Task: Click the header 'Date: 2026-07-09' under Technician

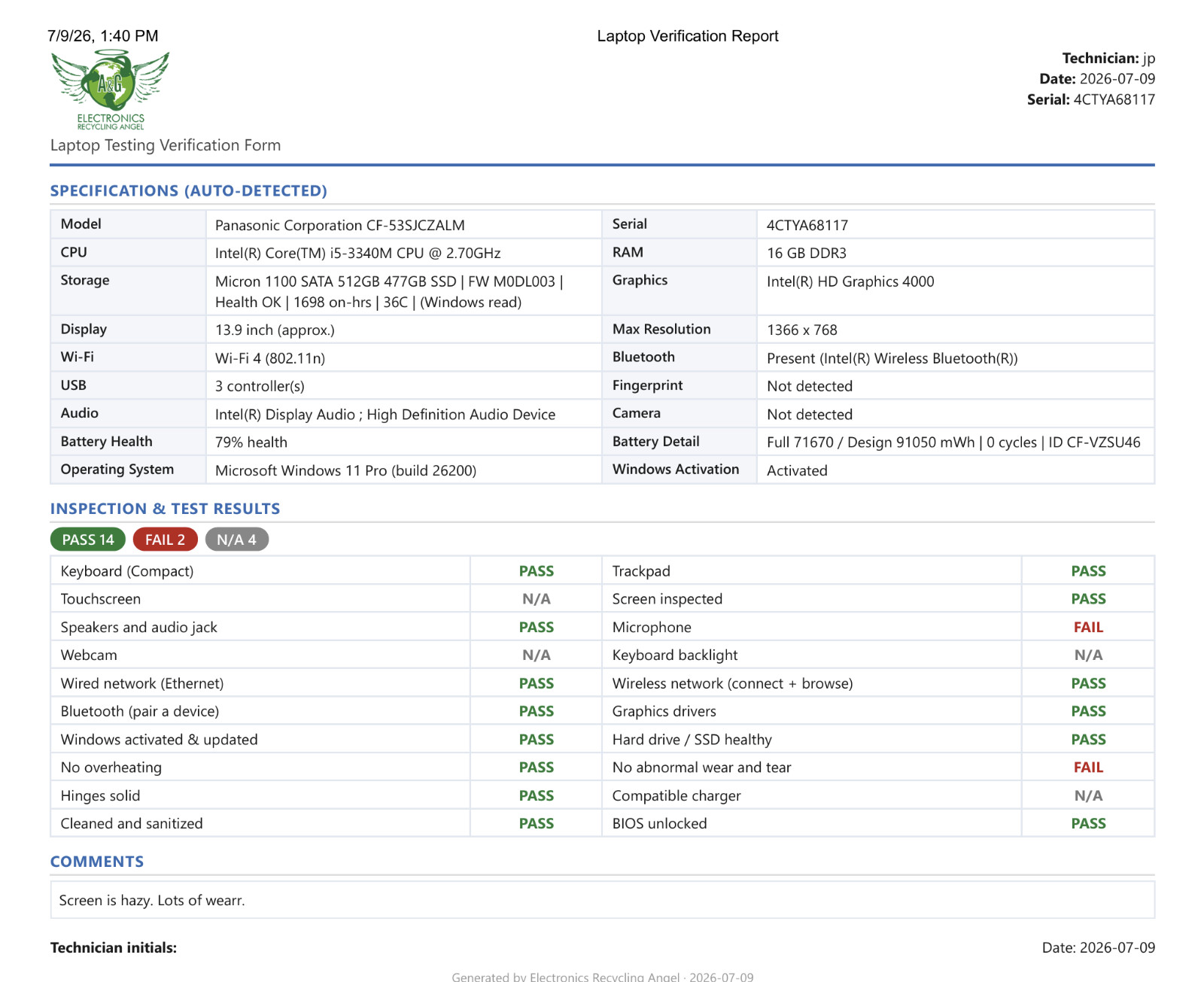Action: (x=1097, y=79)
